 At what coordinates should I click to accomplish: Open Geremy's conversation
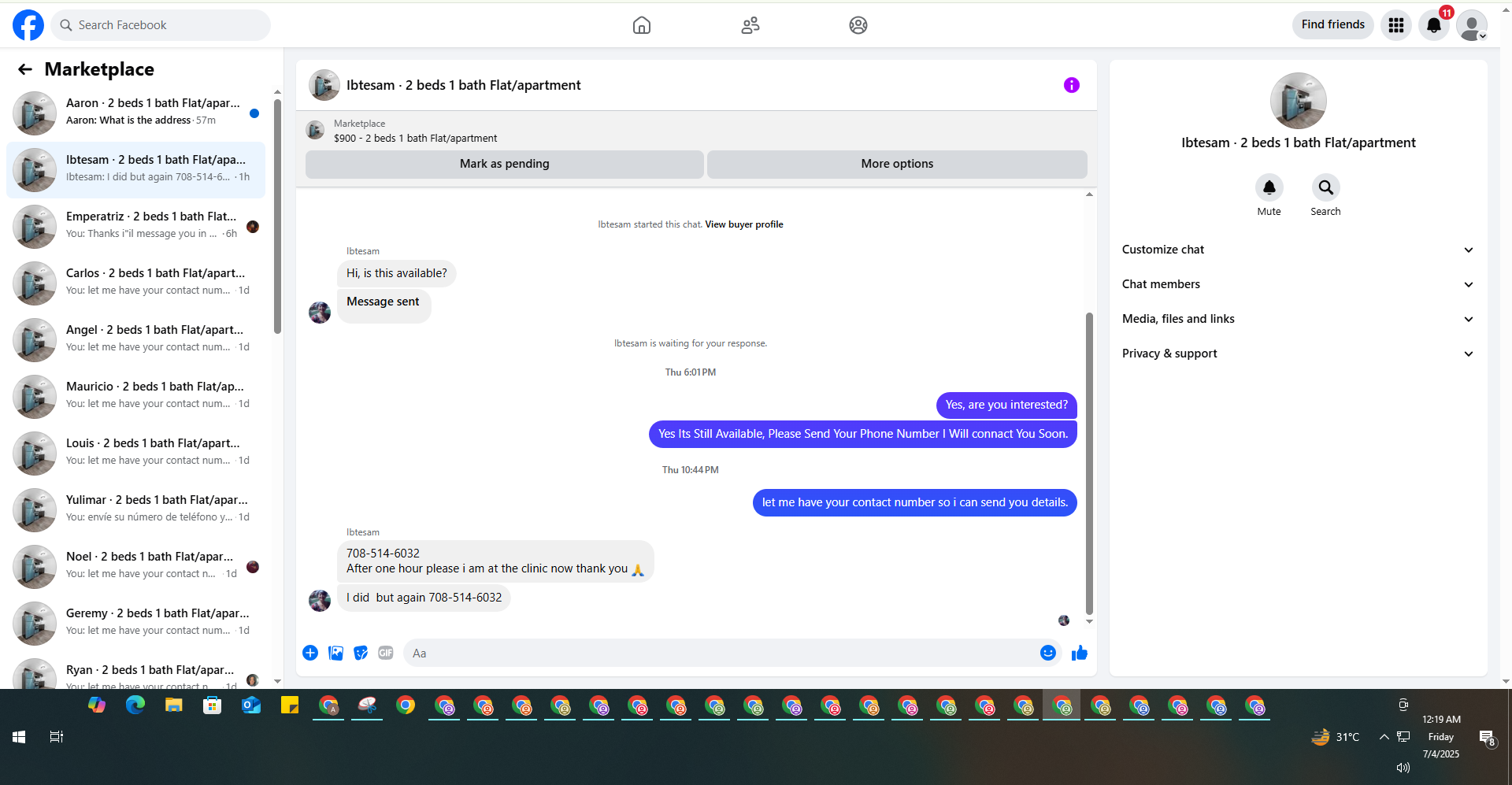click(x=135, y=624)
